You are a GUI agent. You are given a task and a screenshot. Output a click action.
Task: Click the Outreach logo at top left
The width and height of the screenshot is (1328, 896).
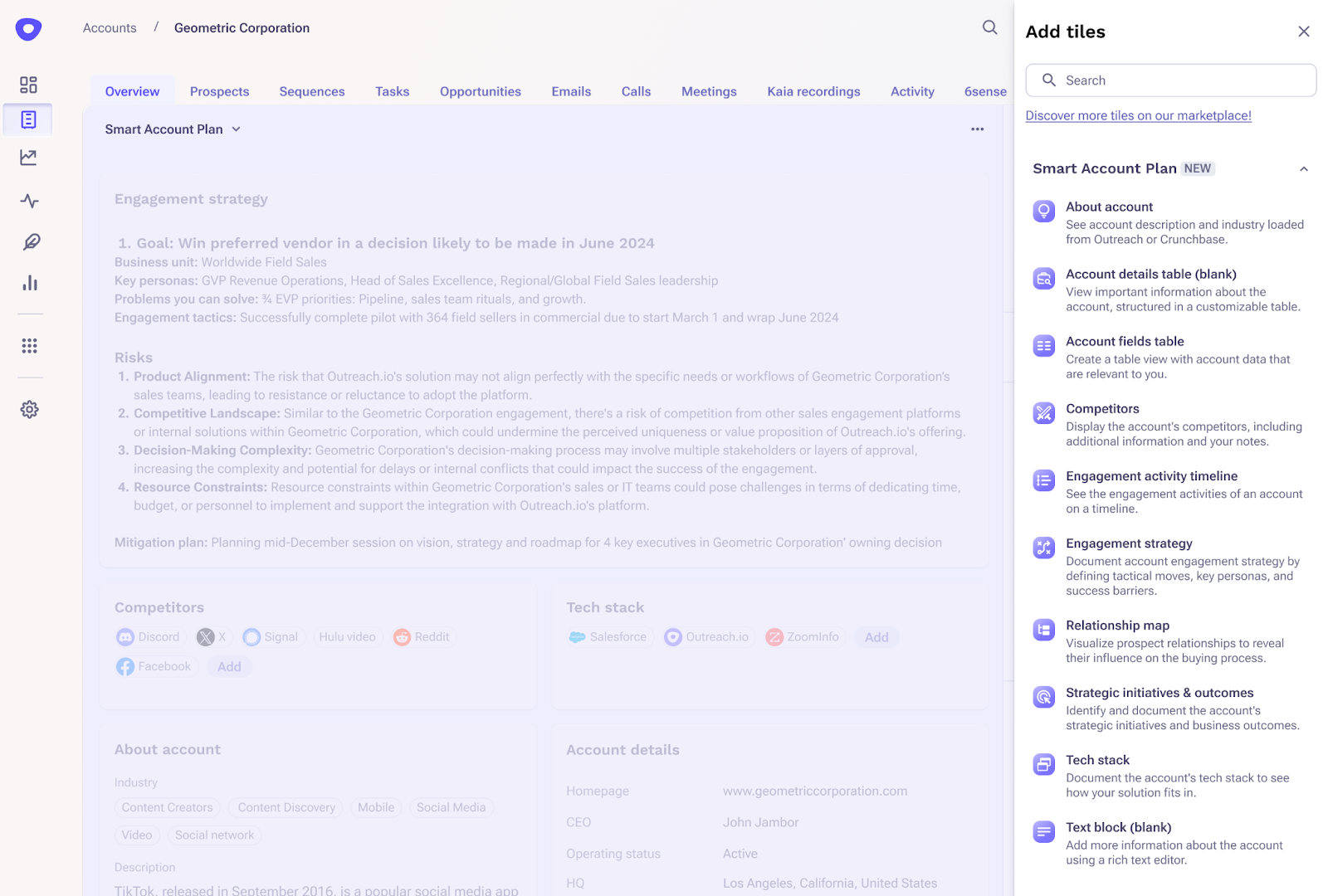click(x=27, y=28)
